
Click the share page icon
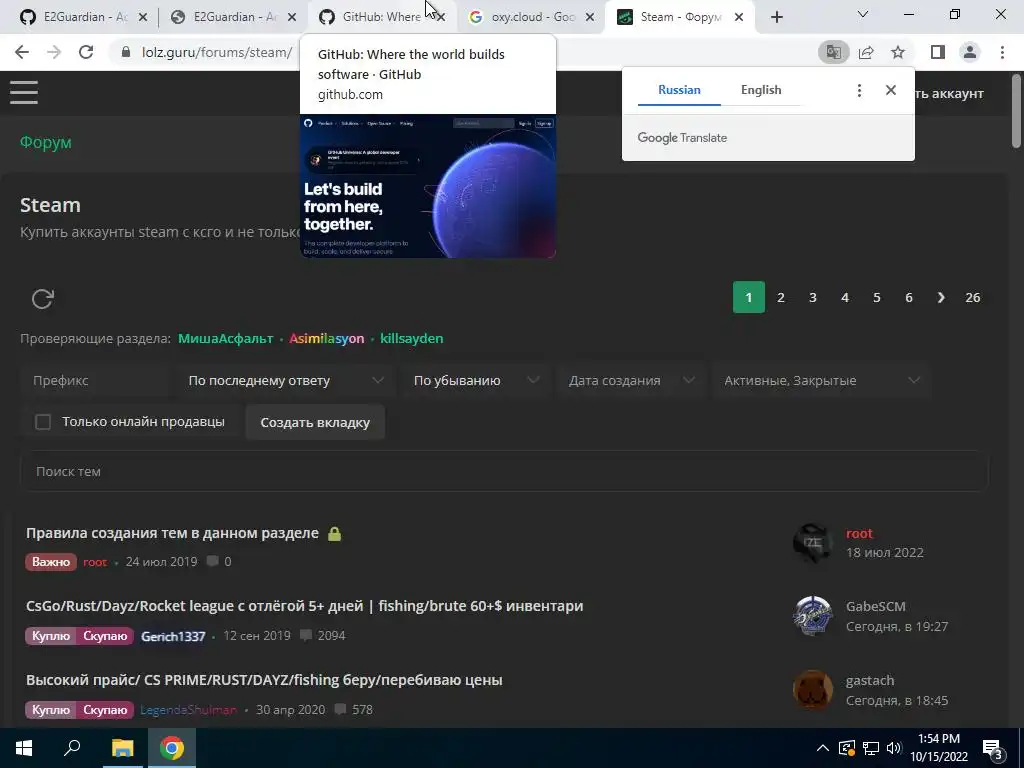point(866,52)
